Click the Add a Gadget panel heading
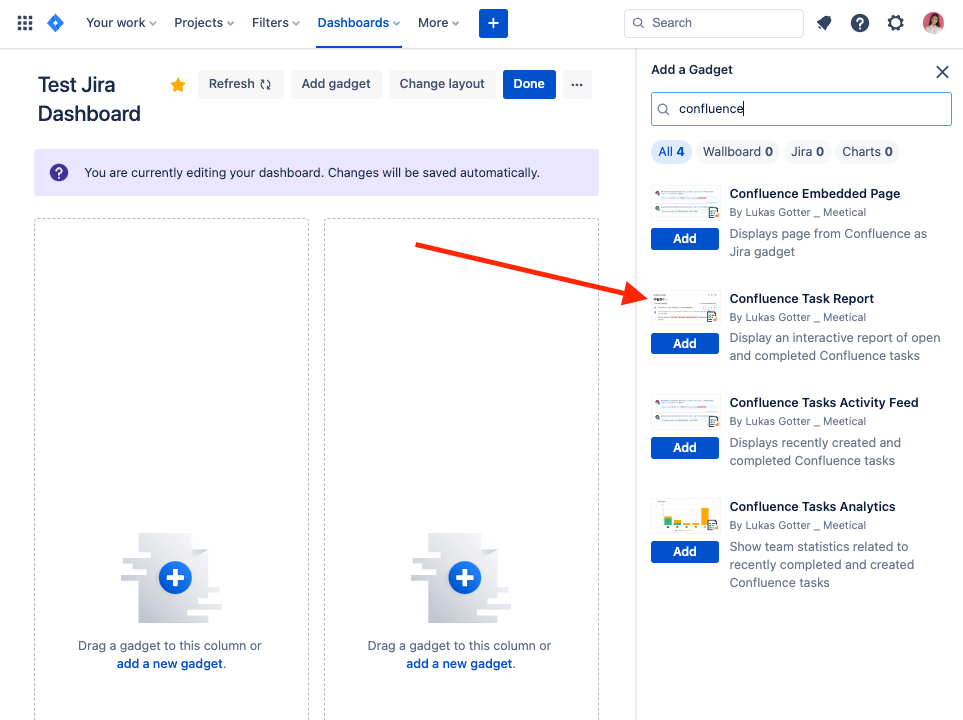 [692, 70]
